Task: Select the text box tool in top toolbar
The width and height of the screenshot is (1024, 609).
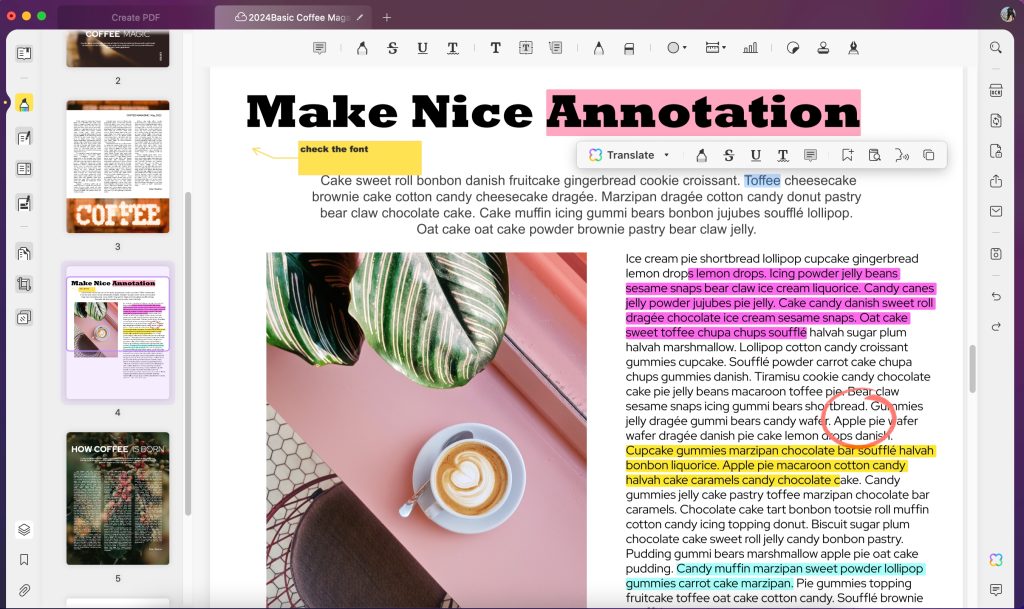Action: [x=525, y=48]
